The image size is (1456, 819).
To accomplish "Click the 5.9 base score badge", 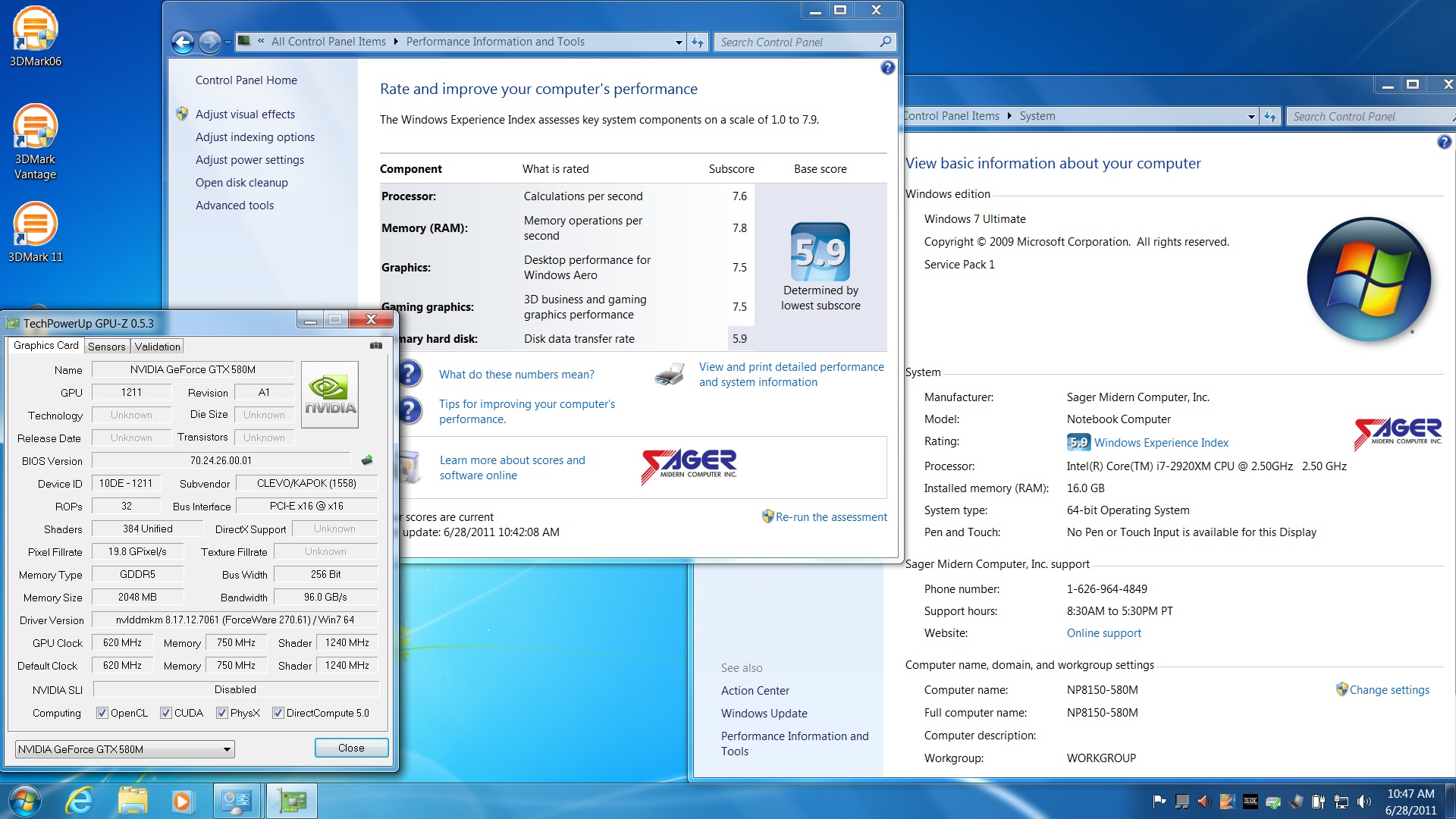I will coord(820,252).
